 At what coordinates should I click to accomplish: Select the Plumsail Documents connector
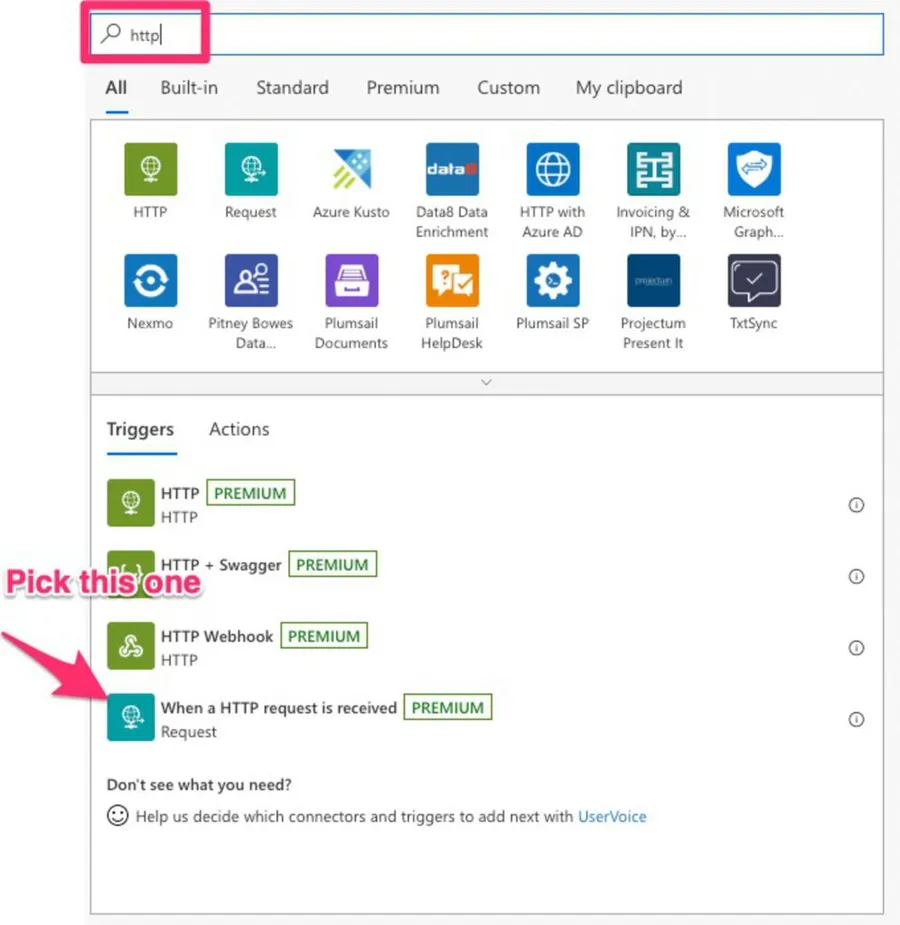pos(351,280)
